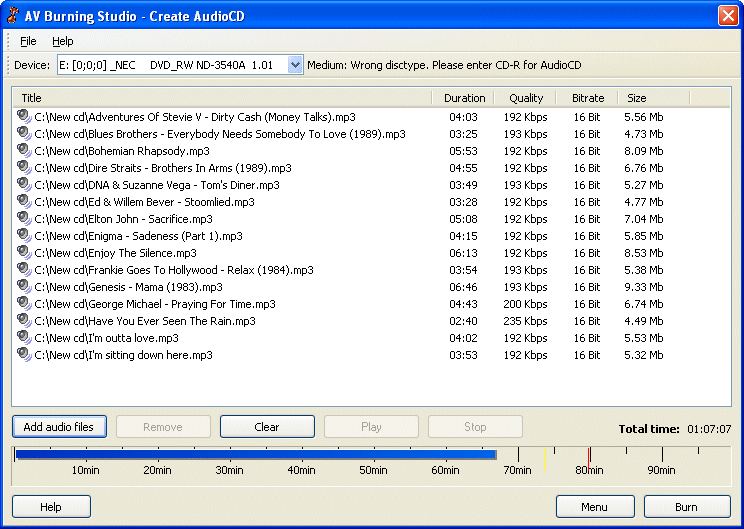Sort tracks by the Duration column header
This screenshot has width=744, height=529.
464,98
